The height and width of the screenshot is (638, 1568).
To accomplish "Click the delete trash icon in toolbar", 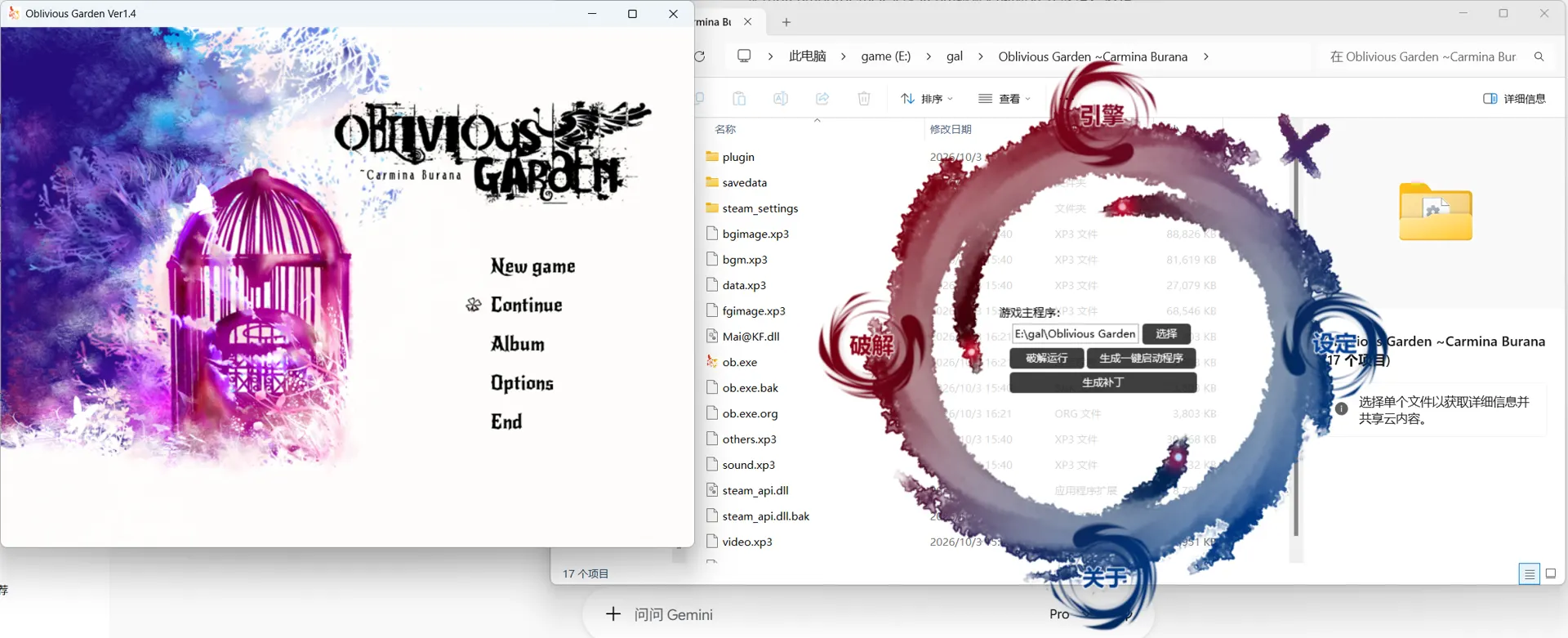I will [x=864, y=99].
